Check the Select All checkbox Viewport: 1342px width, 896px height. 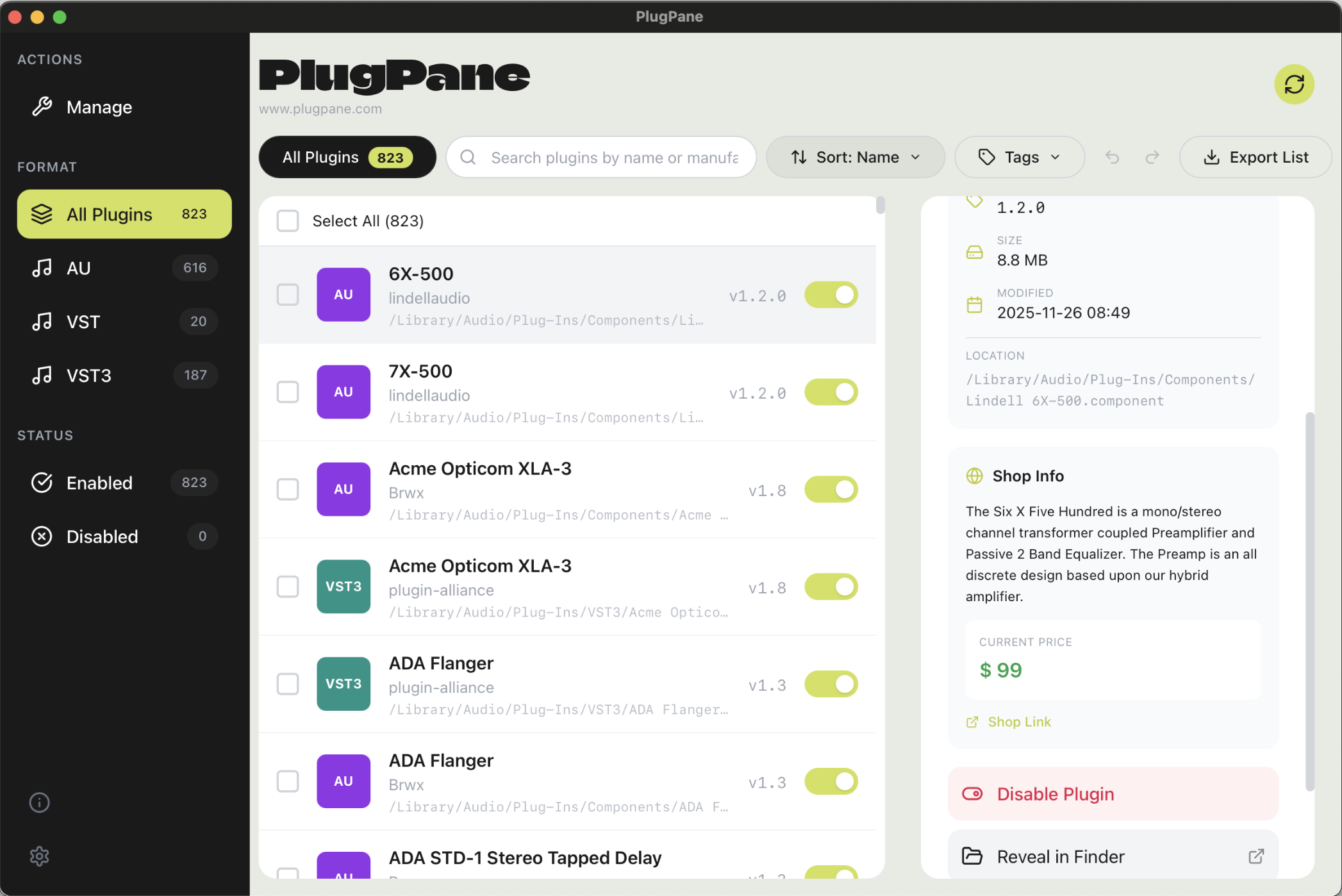(x=288, y=221)
